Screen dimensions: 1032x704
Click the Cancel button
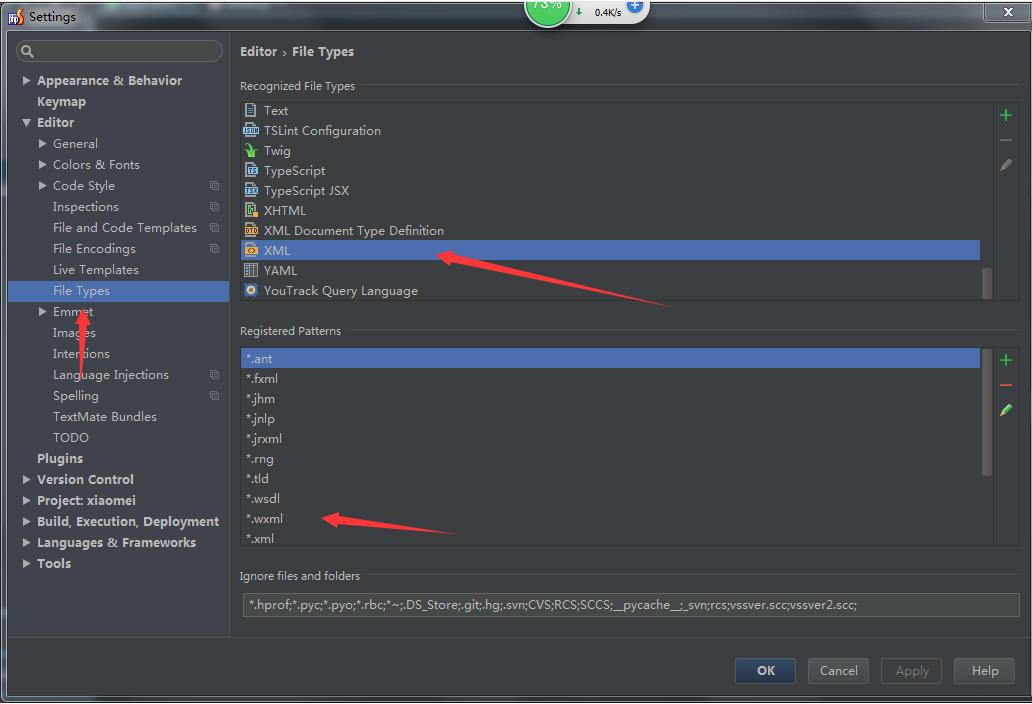coord(838,670)
